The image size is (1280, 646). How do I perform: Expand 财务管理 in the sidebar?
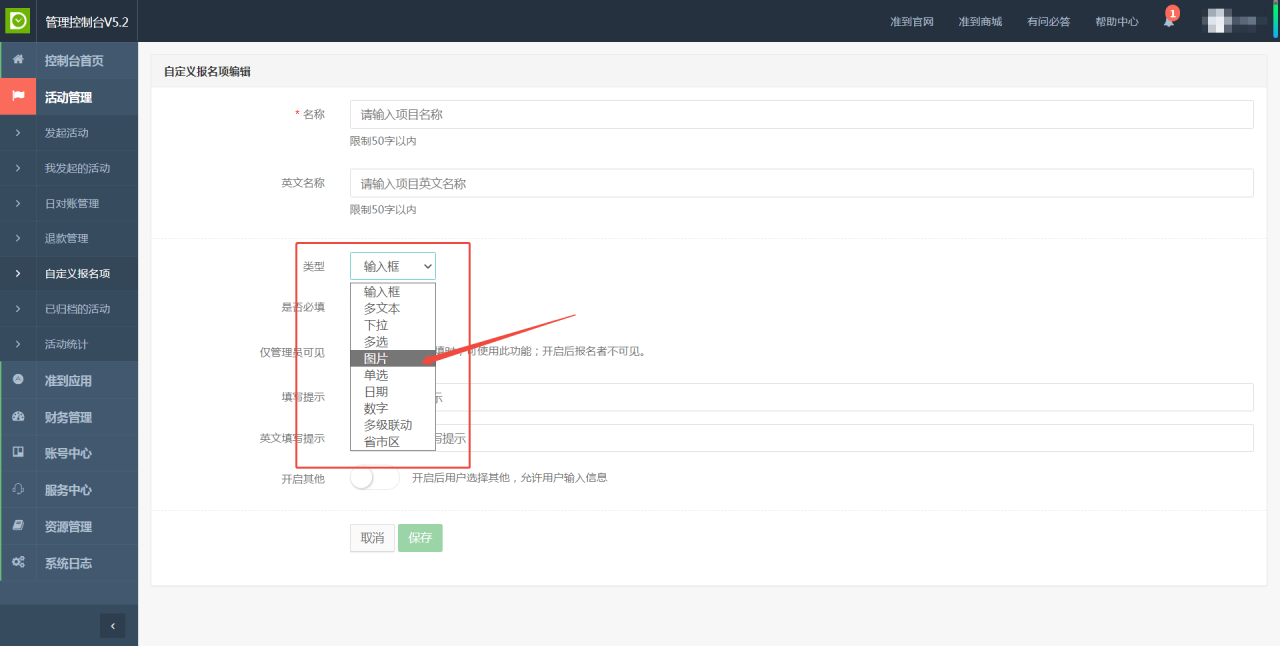(68, 417)
